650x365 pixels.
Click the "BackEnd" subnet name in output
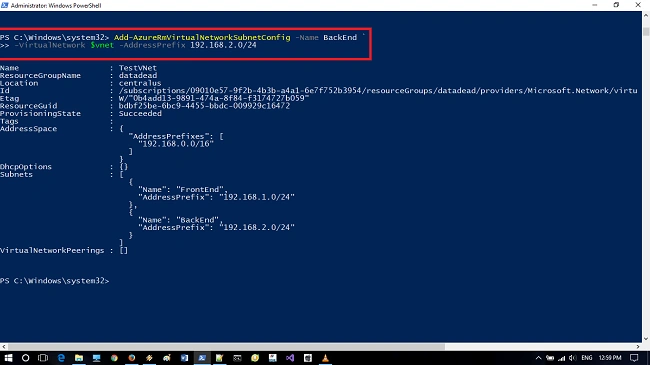tap(198, 220)
